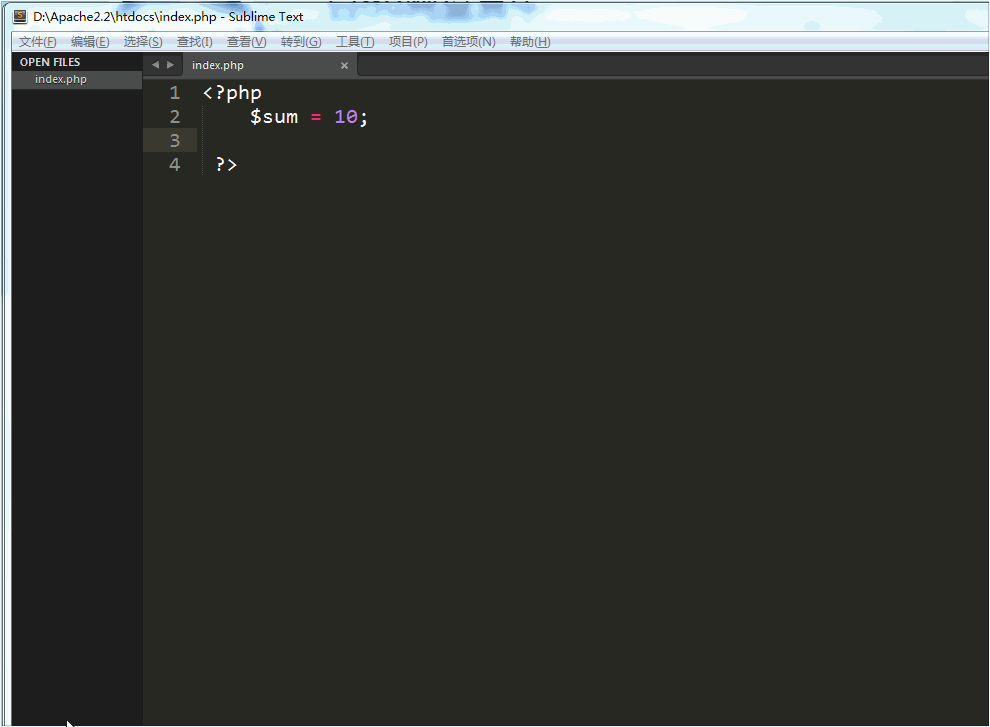Open the 文件(F) menu
The height and width of the screenshot is (727, 990).
click(x=37, y=42)
